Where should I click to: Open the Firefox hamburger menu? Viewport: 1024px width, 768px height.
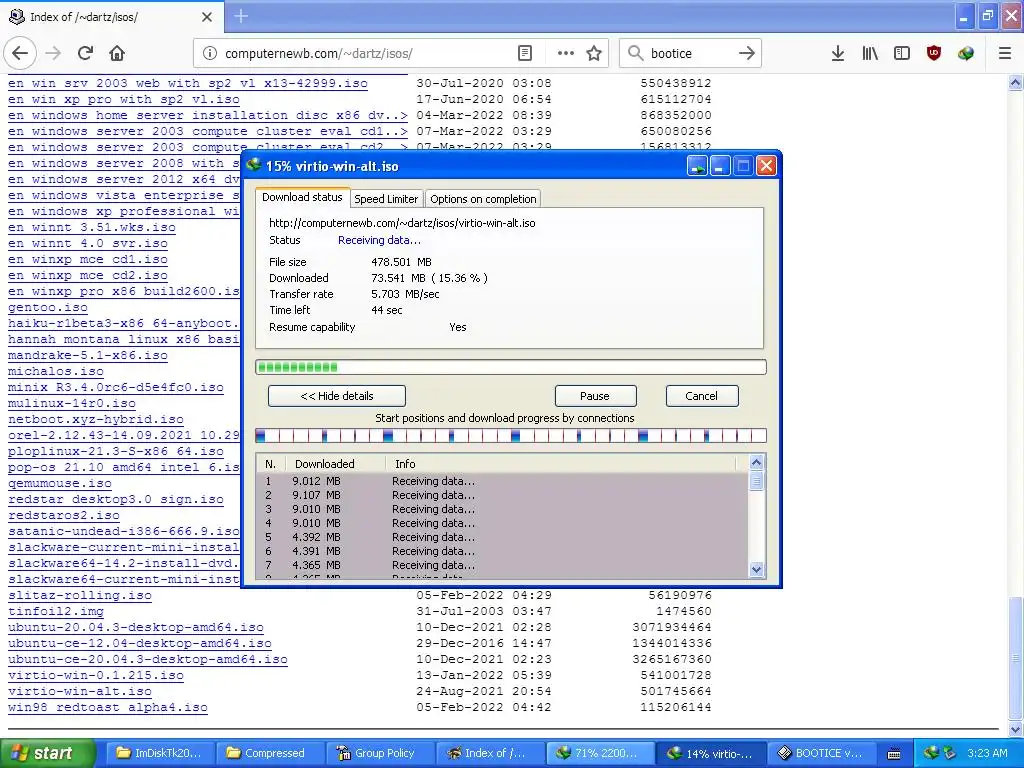click(1005, 54)
